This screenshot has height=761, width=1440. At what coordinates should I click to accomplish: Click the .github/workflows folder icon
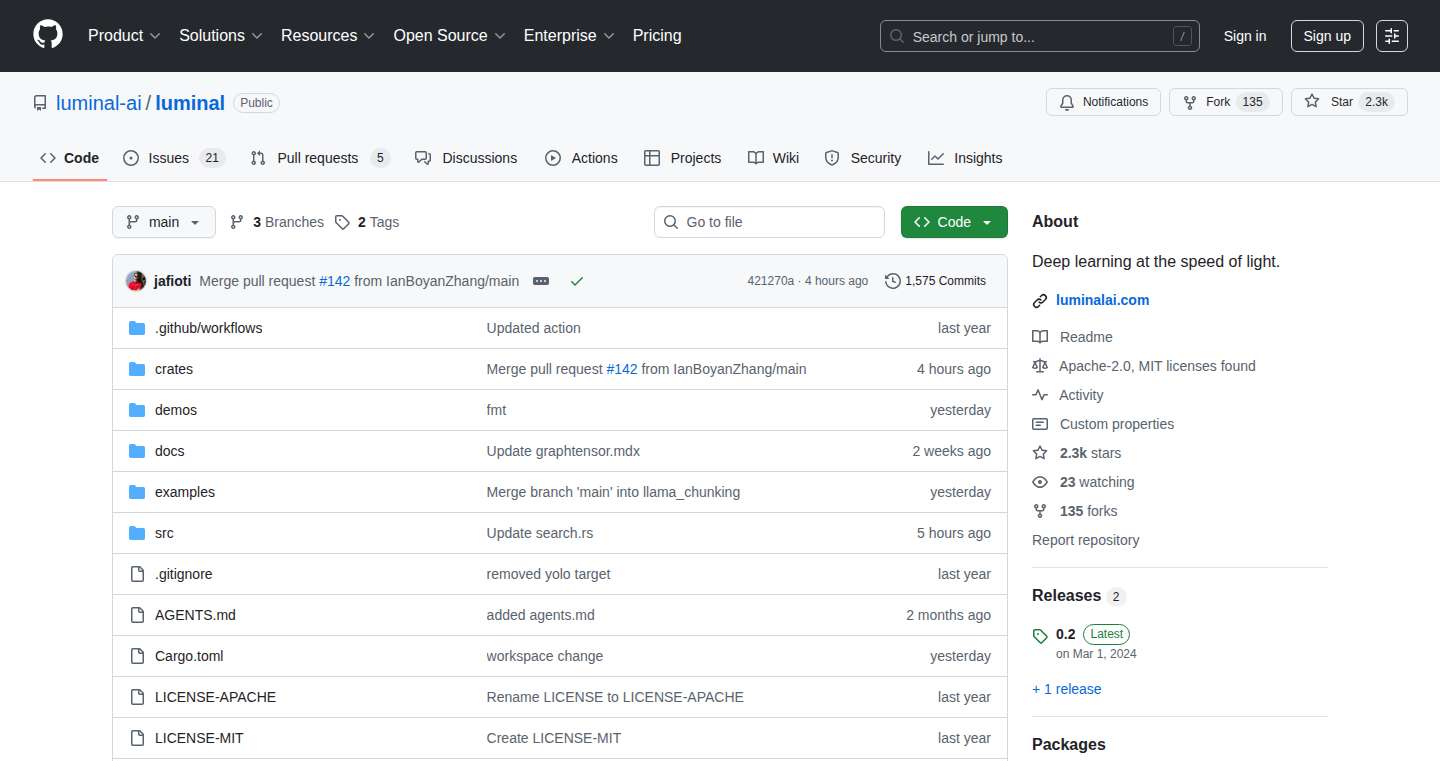(x=137, y=328)
